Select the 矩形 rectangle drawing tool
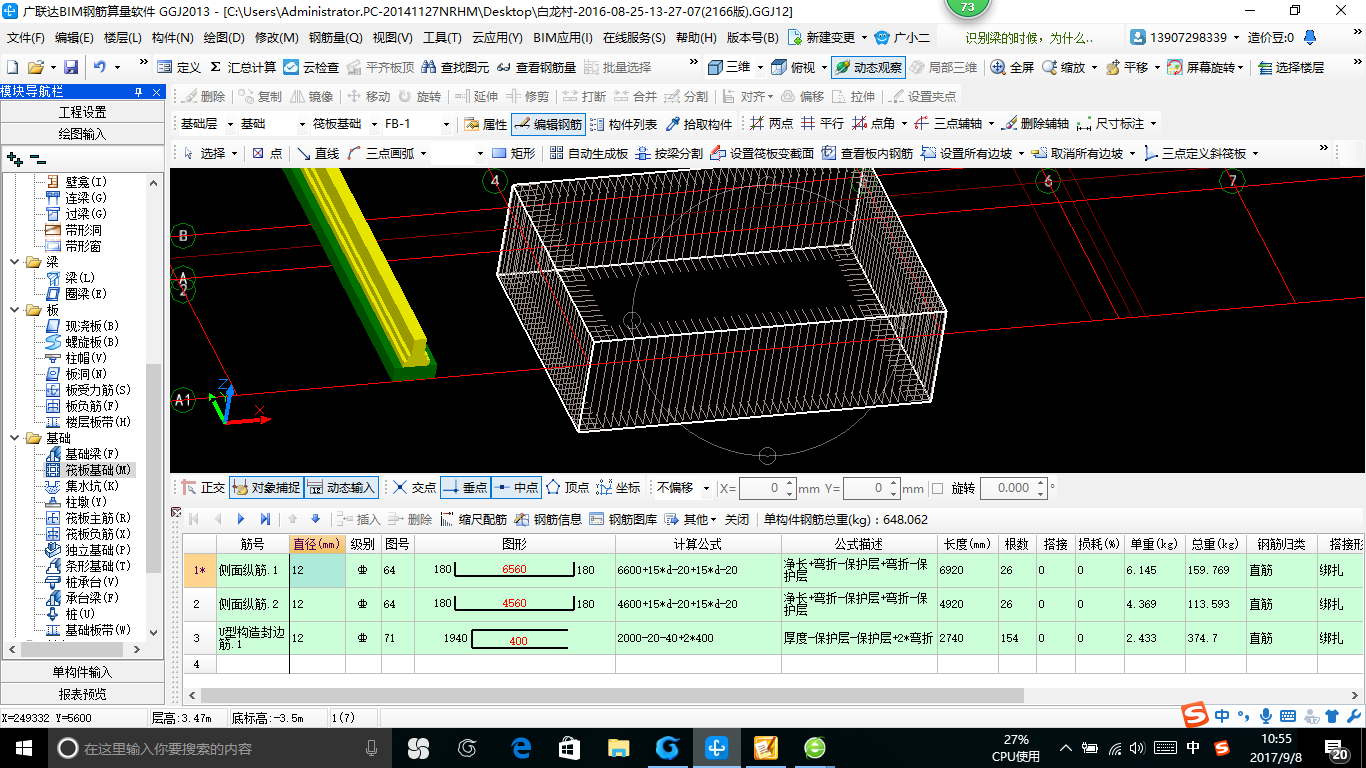 point(514,153)
